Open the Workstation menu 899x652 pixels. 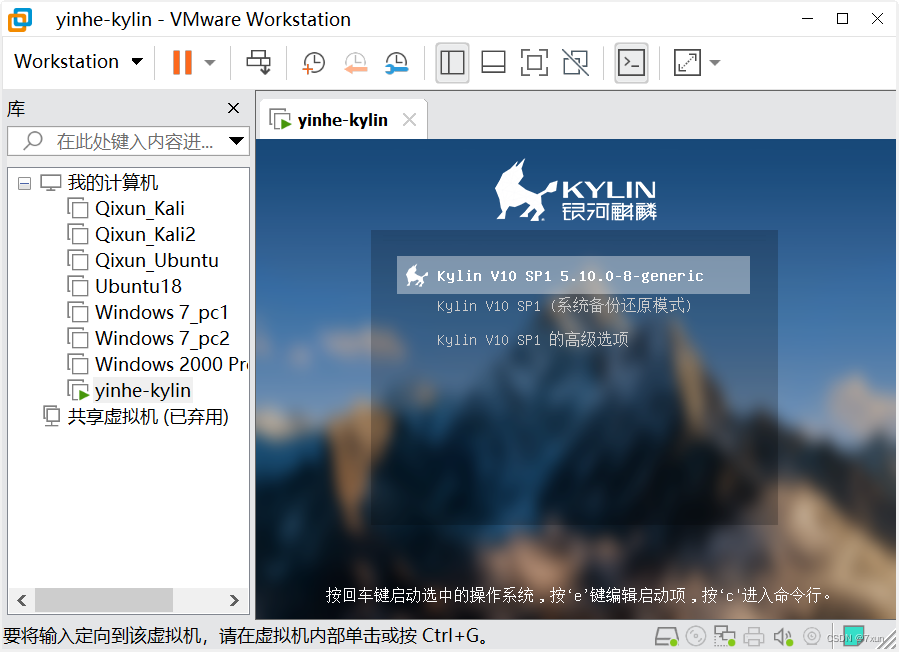pyautogui.click(x=79, y=61)
